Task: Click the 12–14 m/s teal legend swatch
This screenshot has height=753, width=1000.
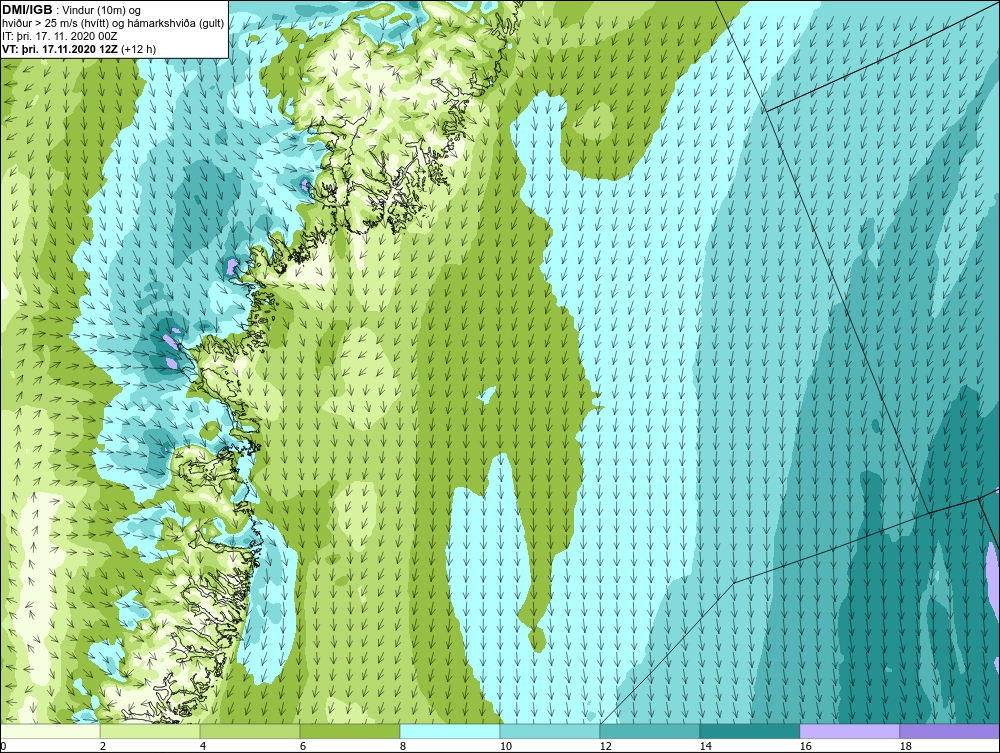Action: [650, 731]
